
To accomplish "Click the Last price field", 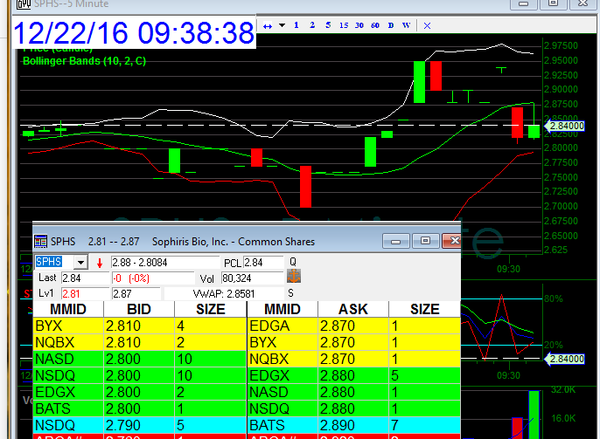I will pos(83,278).
